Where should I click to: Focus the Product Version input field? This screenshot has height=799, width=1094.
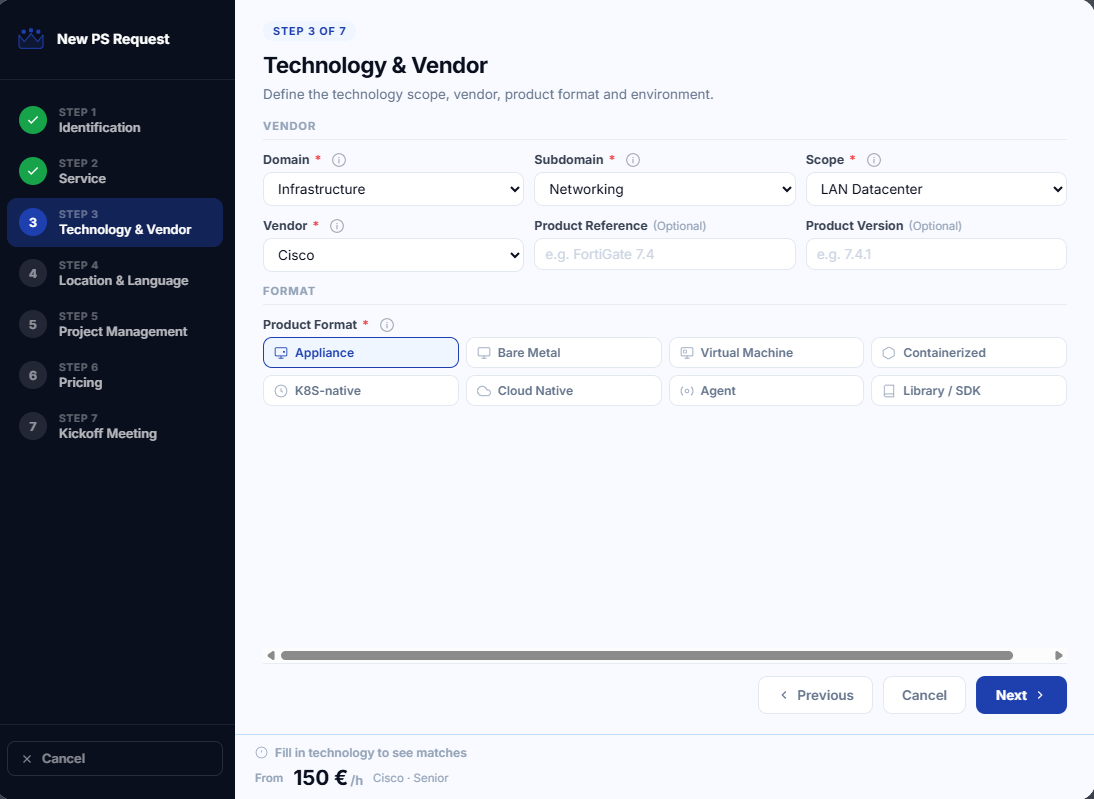coord(936,254)
